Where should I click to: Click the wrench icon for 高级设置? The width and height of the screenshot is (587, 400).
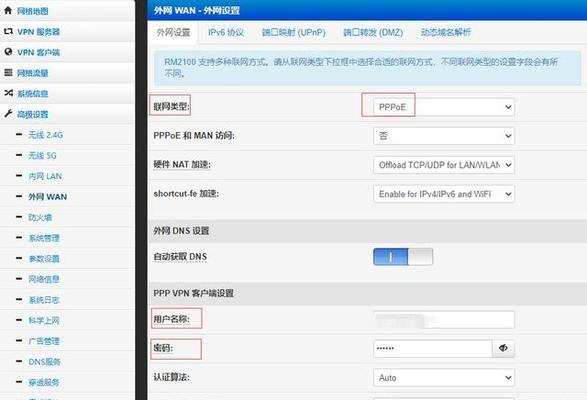[8, 113]
